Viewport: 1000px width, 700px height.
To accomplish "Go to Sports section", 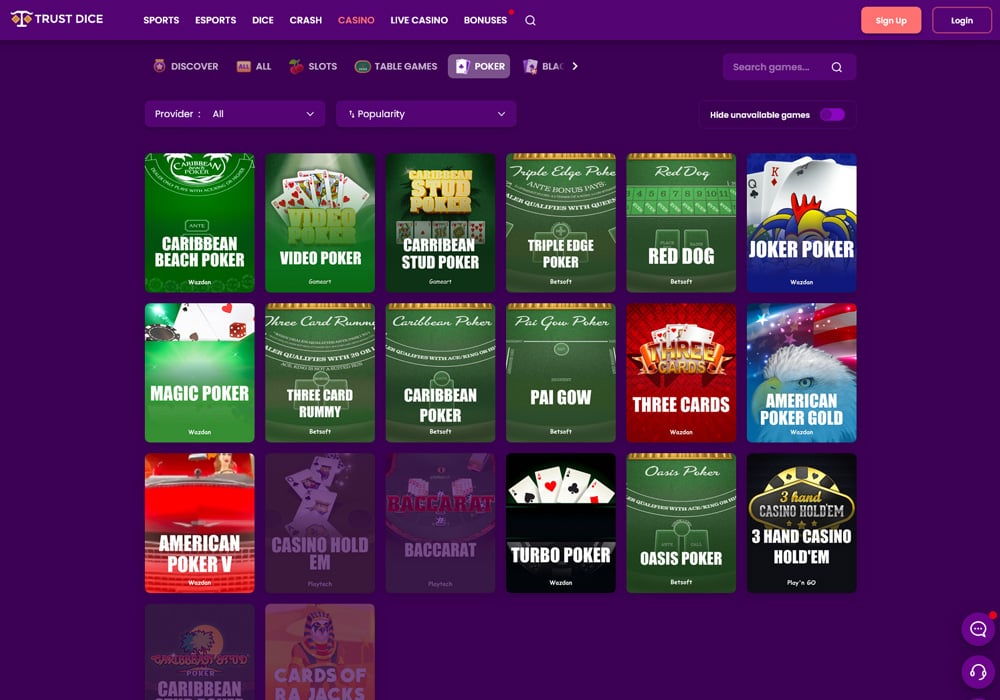I will click(x=161, y=20).
